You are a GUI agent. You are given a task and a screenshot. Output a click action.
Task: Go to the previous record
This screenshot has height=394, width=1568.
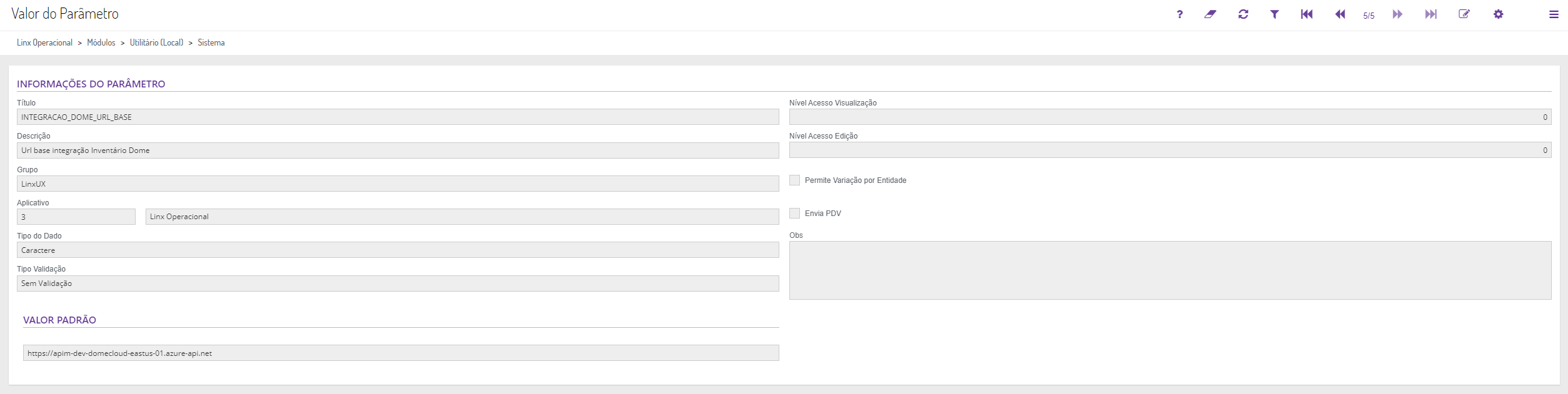pos(1340,14)
